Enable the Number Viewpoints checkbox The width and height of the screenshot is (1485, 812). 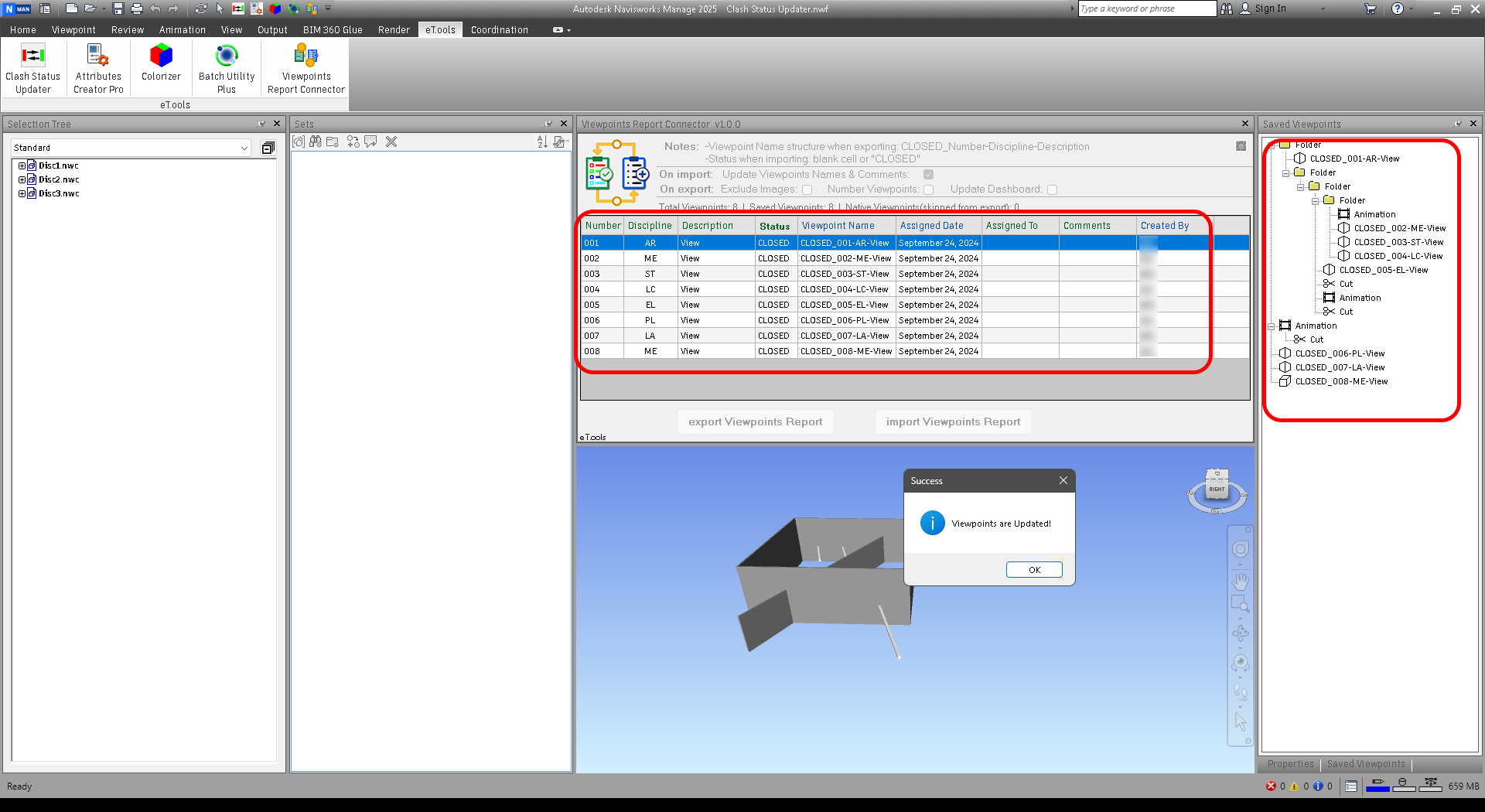(x=929, y=189)
